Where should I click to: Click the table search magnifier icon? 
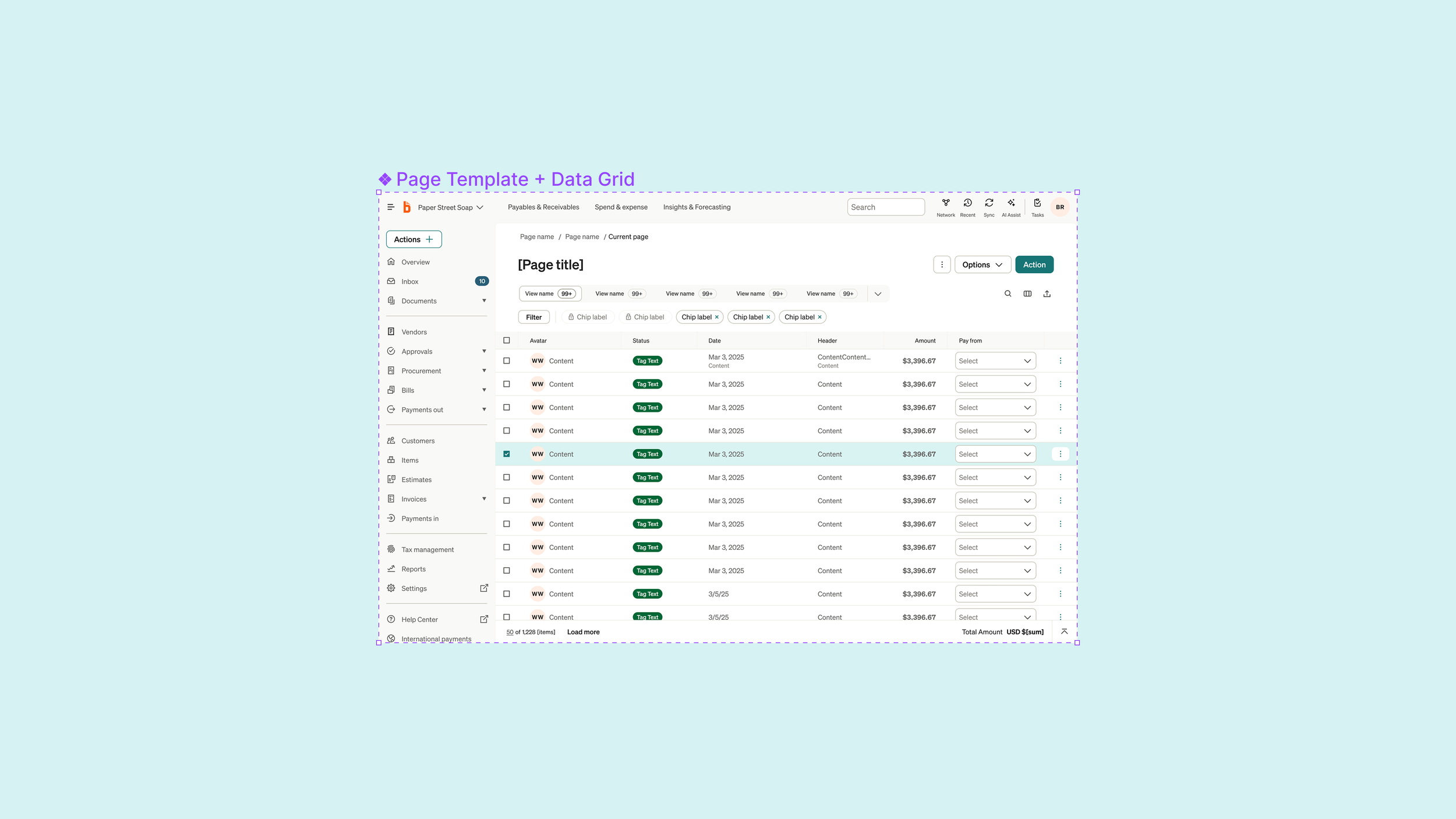[x=1008, y=294]
